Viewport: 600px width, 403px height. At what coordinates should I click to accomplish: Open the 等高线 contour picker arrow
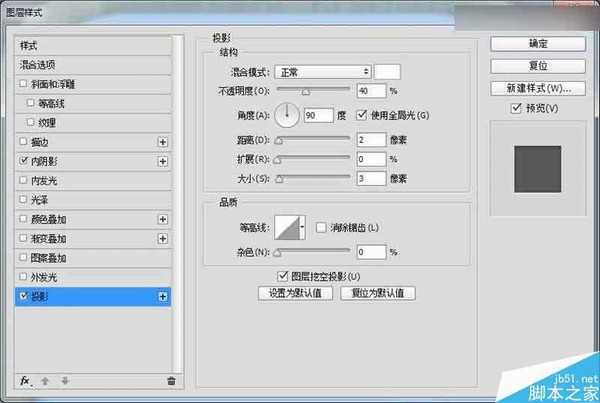click(x=303, y=229)
